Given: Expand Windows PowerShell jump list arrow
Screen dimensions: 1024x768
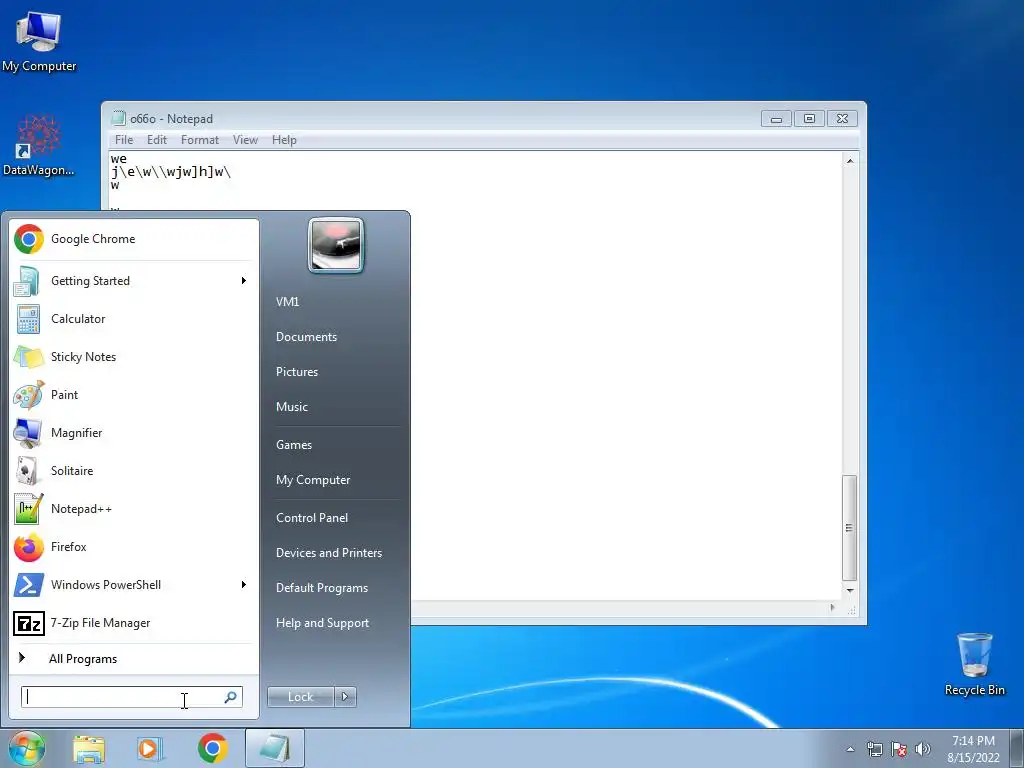Looking at the screenshot, I should tap(244, 584).
